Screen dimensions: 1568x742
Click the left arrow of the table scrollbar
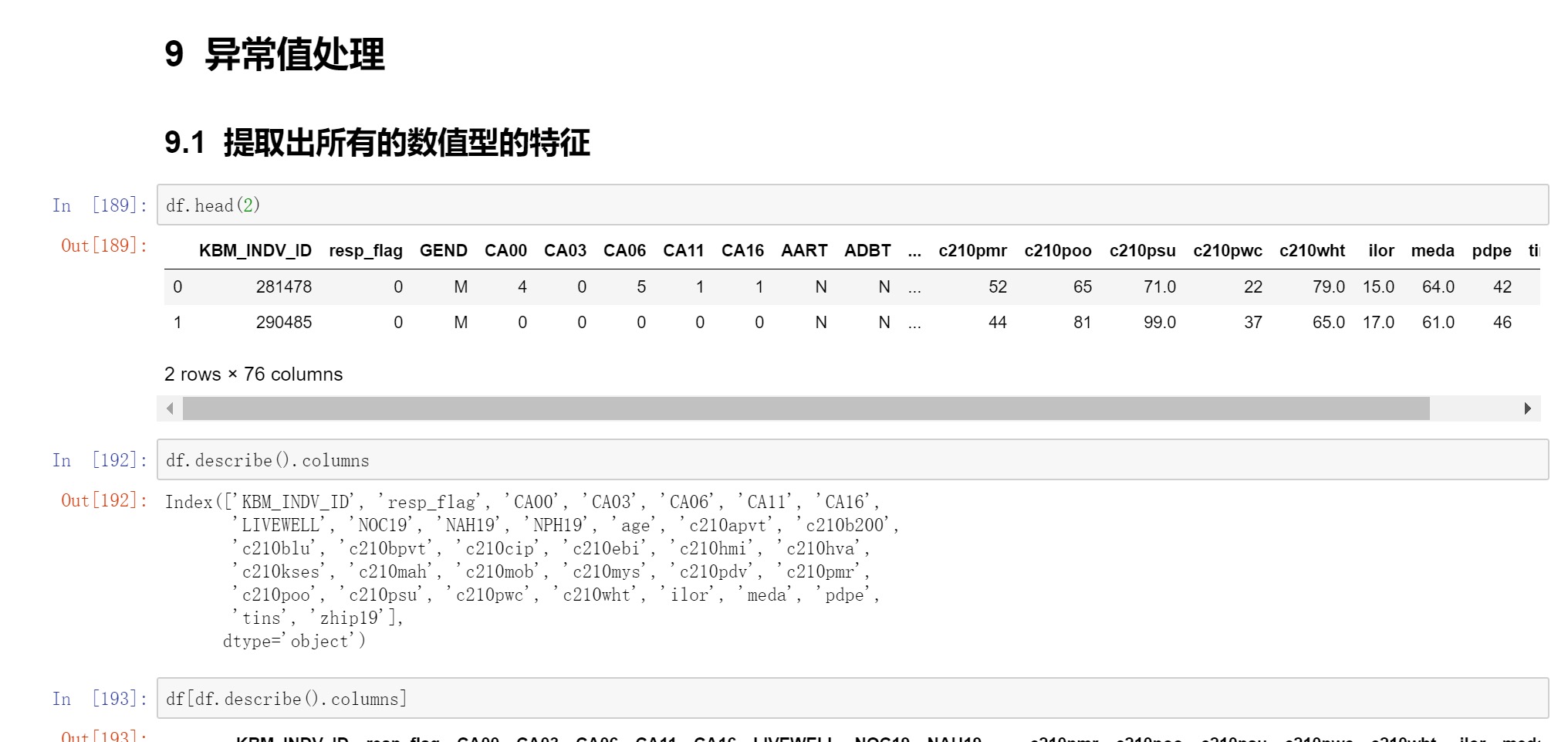click(x=170, y=408)
